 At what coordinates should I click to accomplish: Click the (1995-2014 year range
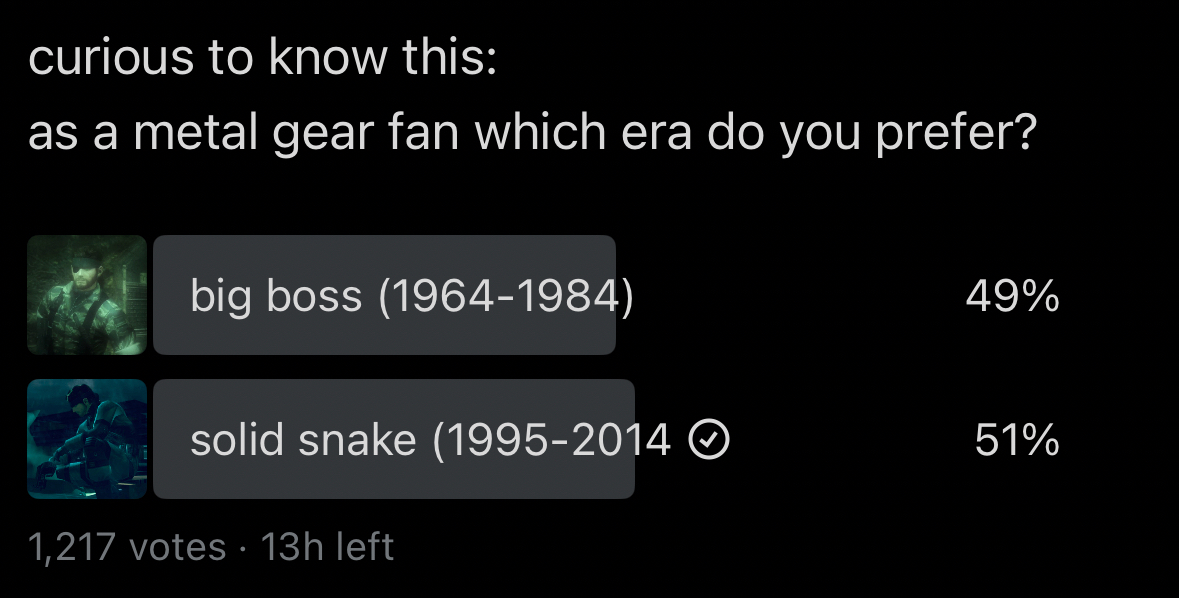551,440
